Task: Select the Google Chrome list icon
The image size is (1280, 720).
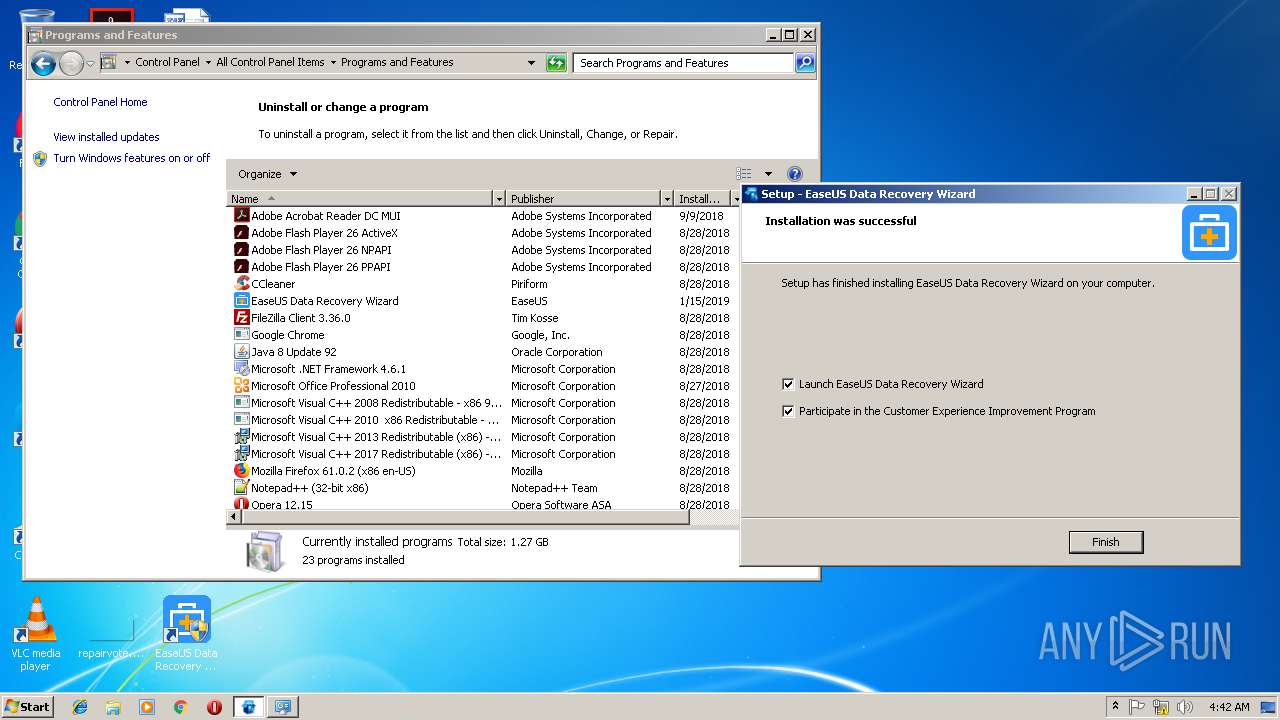Action: pyautogui.click(x=241, y=334)
